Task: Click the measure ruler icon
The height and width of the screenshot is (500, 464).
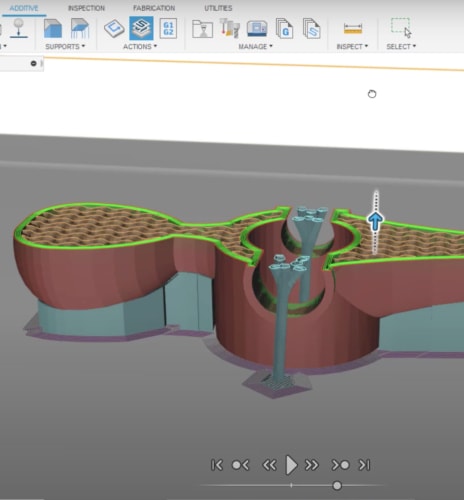Action: click(x=353, y=29)
